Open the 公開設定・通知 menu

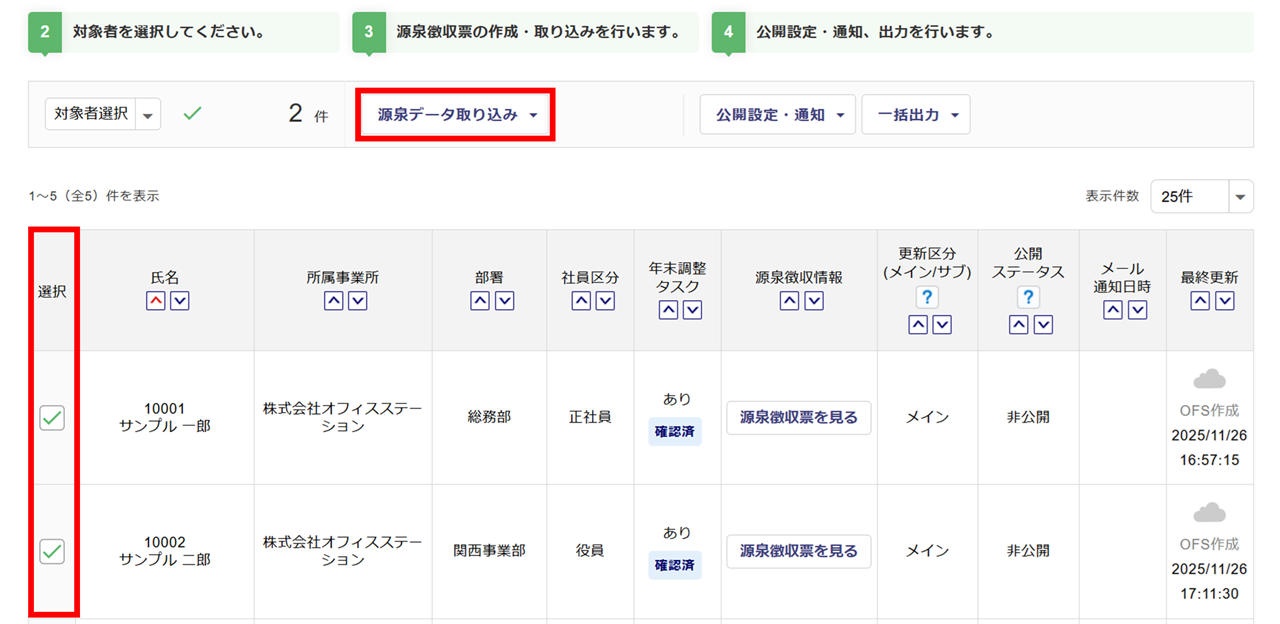pyautogui.click(x=778, y=115)
